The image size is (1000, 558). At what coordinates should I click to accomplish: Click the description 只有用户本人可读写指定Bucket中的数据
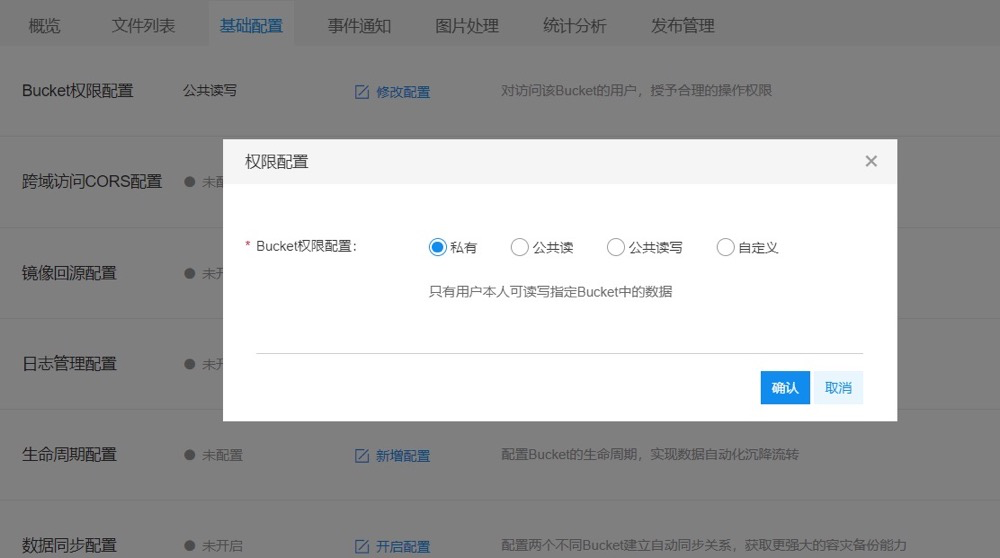pyautogui.click(x=550, y=291)
